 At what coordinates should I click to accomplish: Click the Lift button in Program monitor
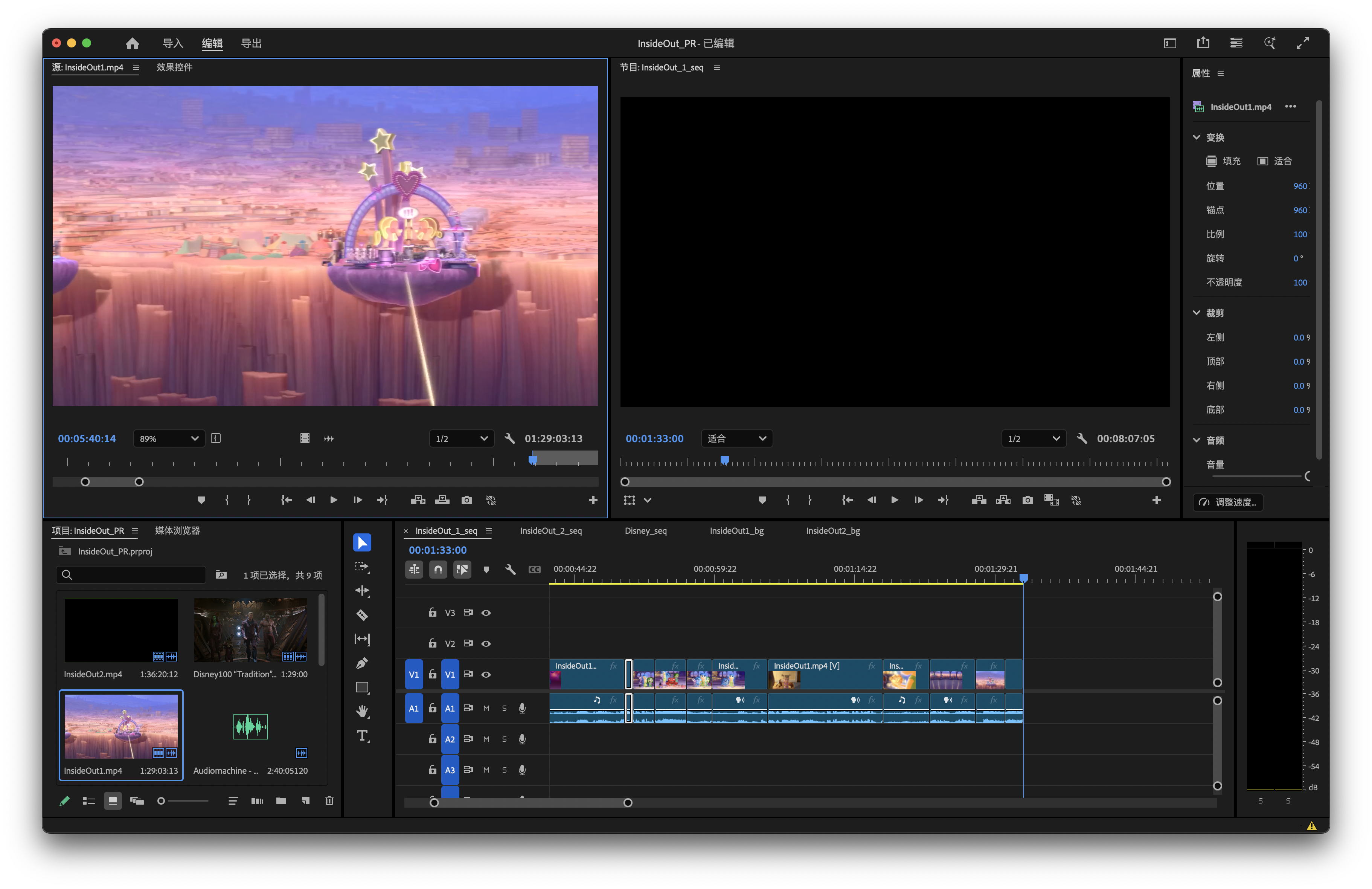click(979, 500)
